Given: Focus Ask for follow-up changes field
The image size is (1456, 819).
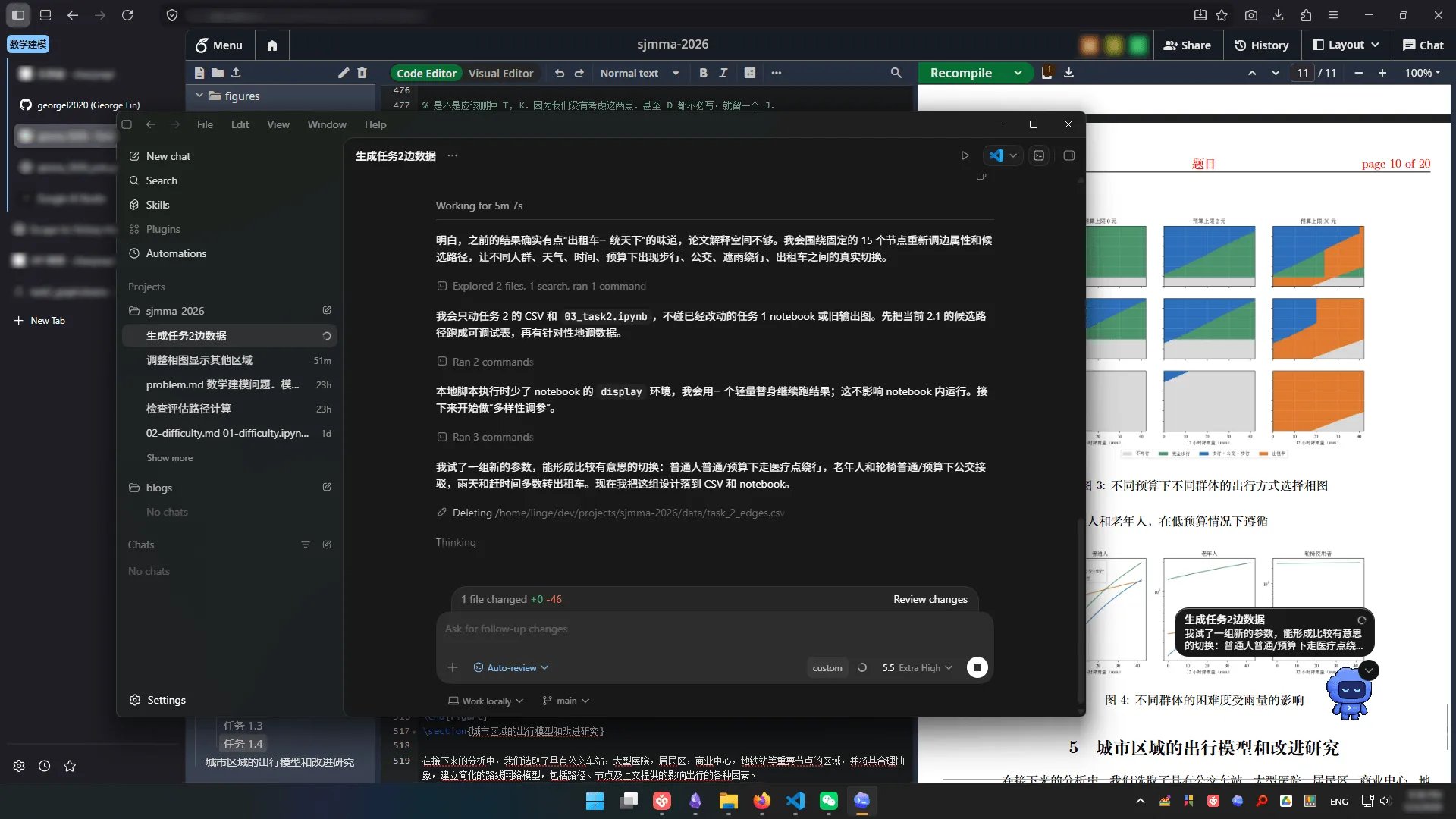Looking at the screenshot, I should (x=714, y=629).
